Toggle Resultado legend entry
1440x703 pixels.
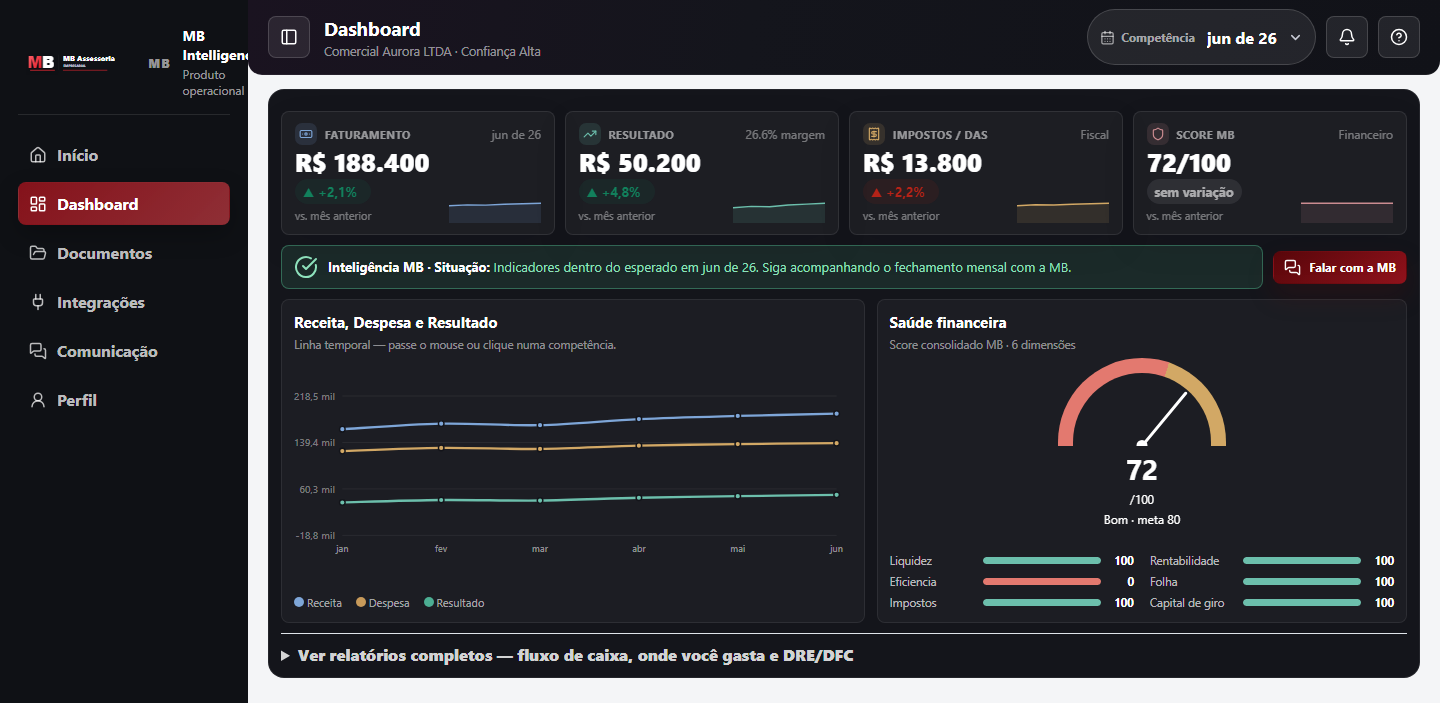pos(454,603)
